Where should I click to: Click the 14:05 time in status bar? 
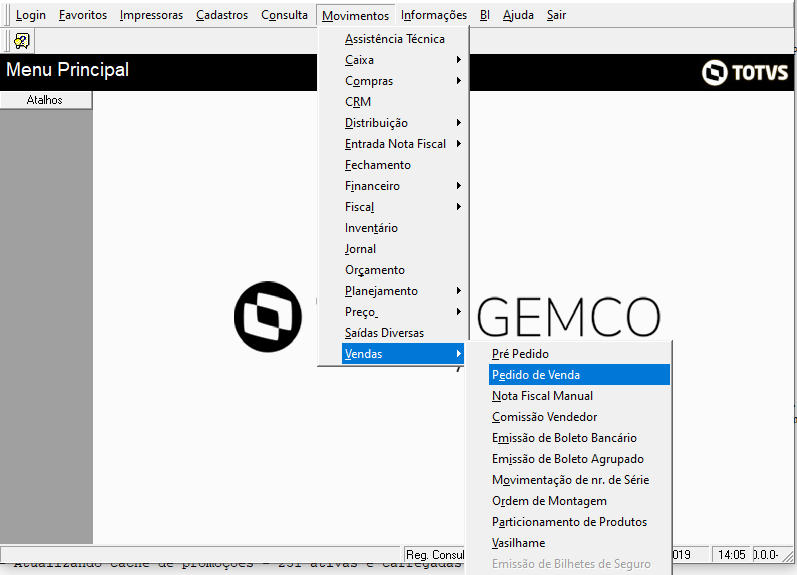tap(731, 555)
